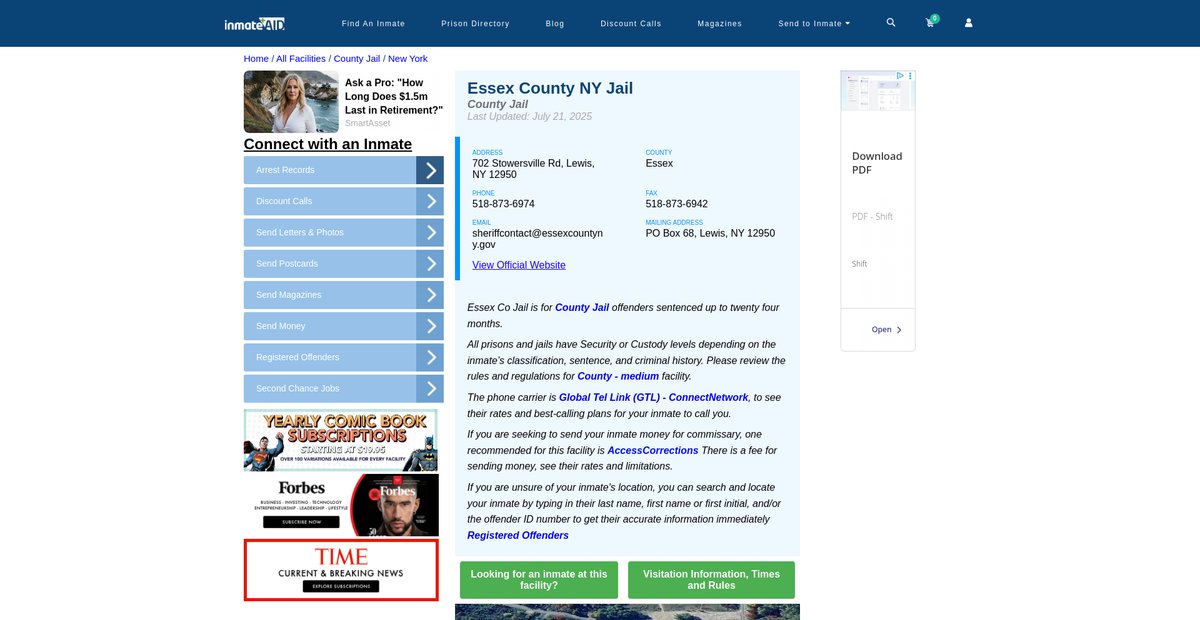Viewport: 1200px width, 620px height.
Task: Click the Connect with an Inmate heading
Action: pos(328,144)
